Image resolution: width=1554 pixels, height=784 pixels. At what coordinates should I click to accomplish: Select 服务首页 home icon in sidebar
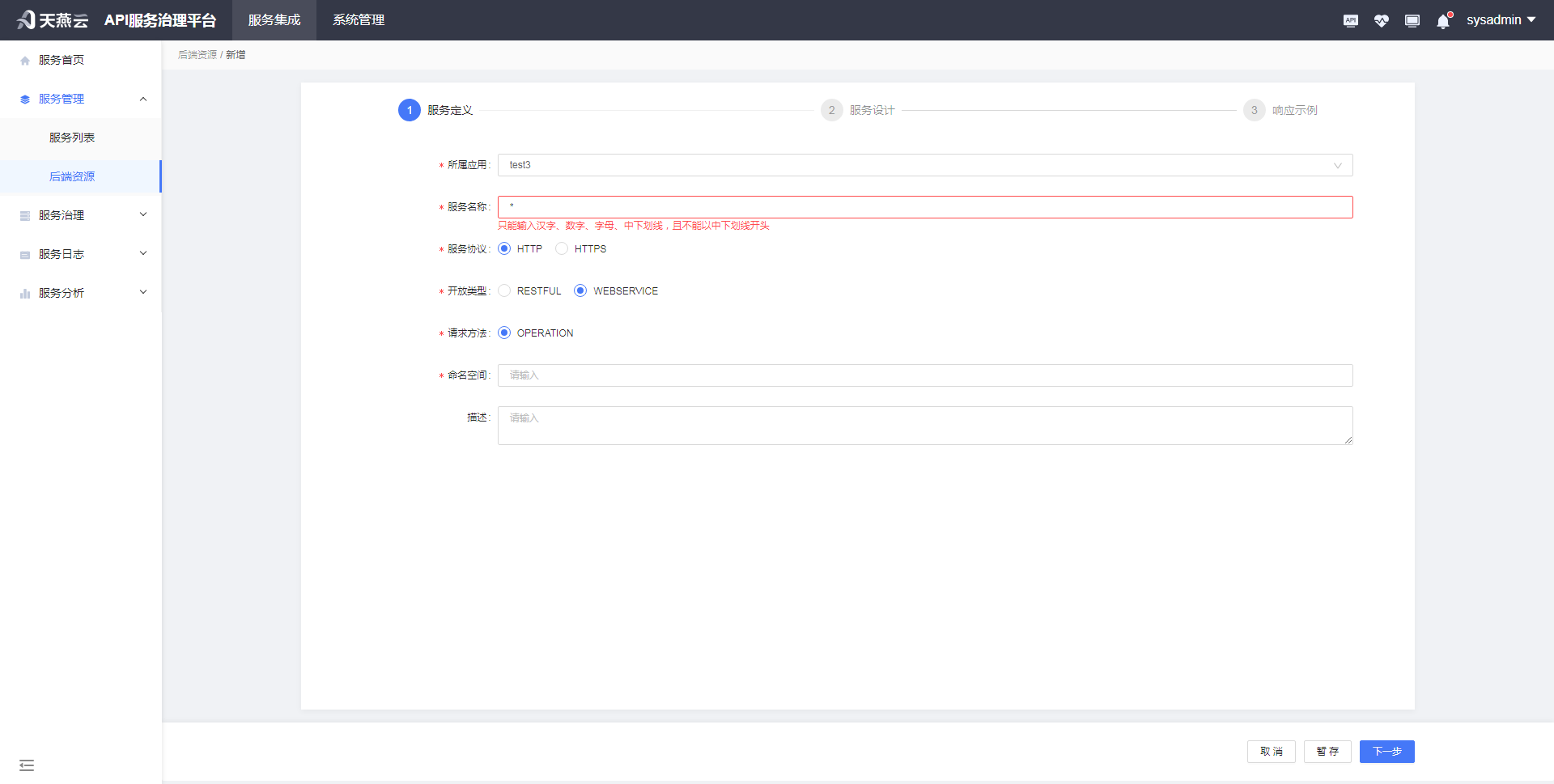24,59
